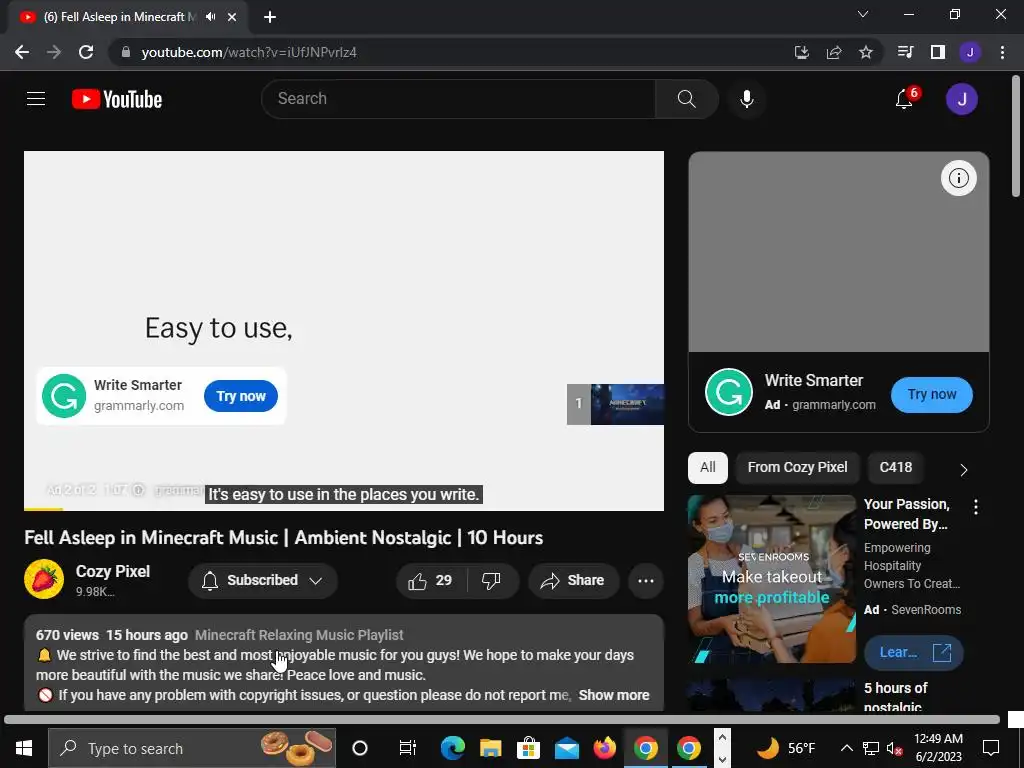
Task: Click the grammarly.com text in the video ad
Action: coord(138,406)
